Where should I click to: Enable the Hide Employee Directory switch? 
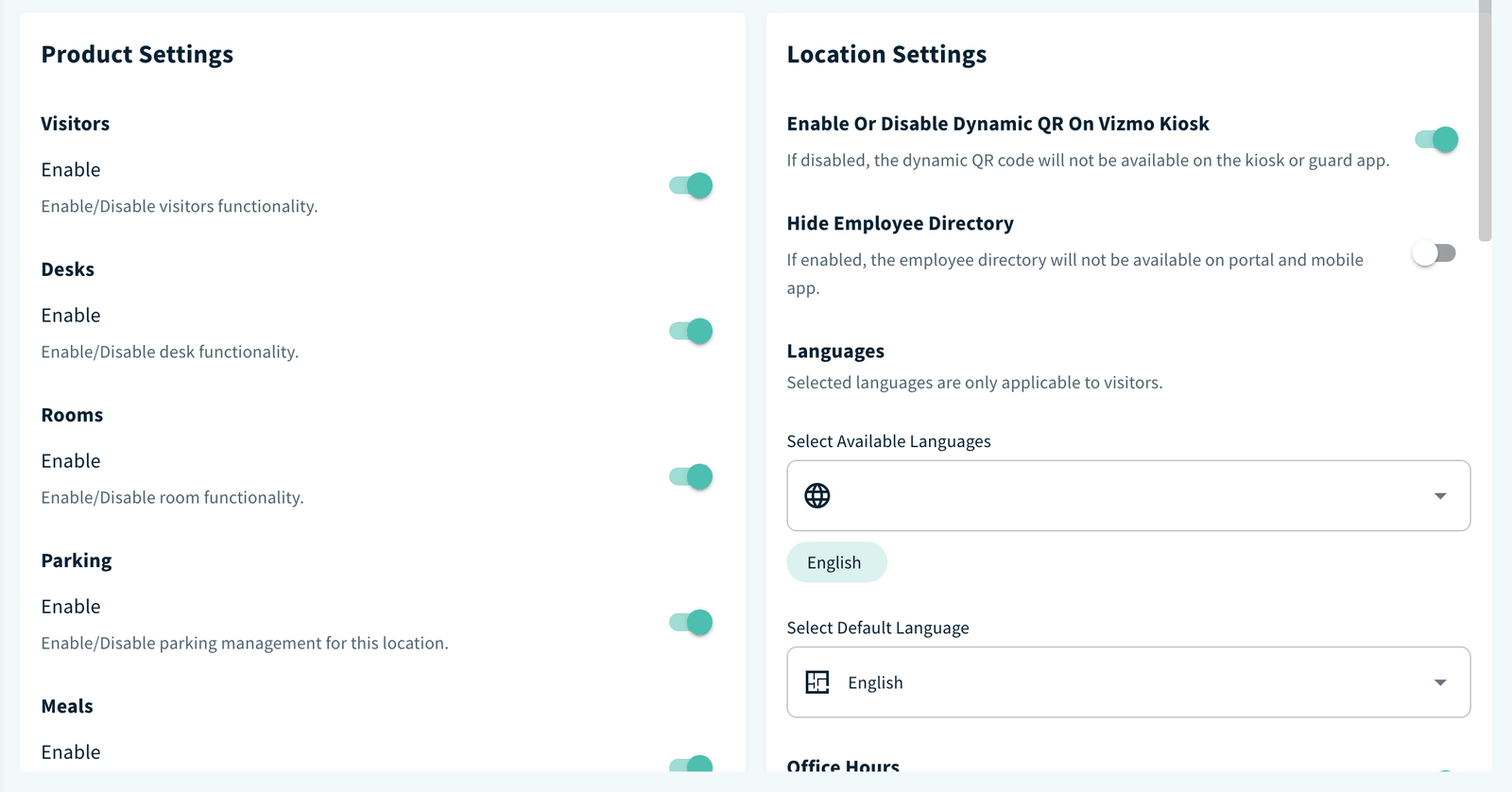tap(1435, 253)
